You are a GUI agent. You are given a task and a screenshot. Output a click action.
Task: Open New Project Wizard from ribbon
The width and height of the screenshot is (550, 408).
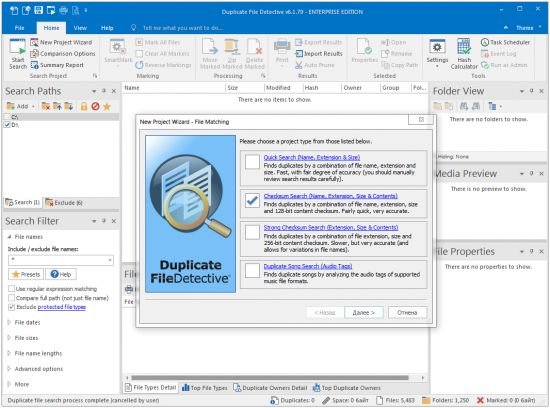tap(61, 42)
